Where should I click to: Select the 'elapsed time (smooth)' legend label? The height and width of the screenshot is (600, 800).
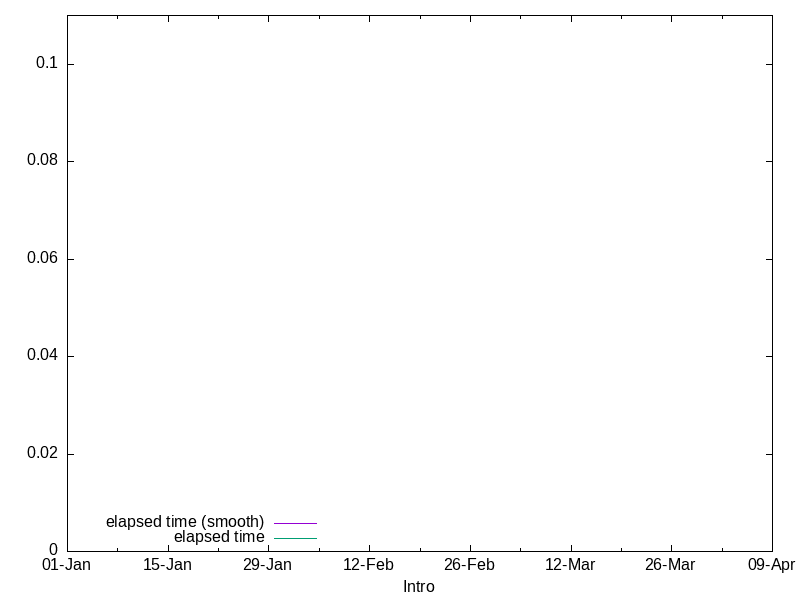click(x=185, y=522)
